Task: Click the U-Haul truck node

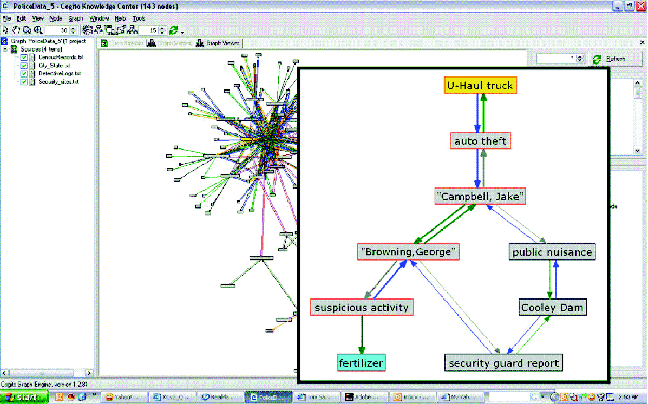Action: [x=481, y=86]
